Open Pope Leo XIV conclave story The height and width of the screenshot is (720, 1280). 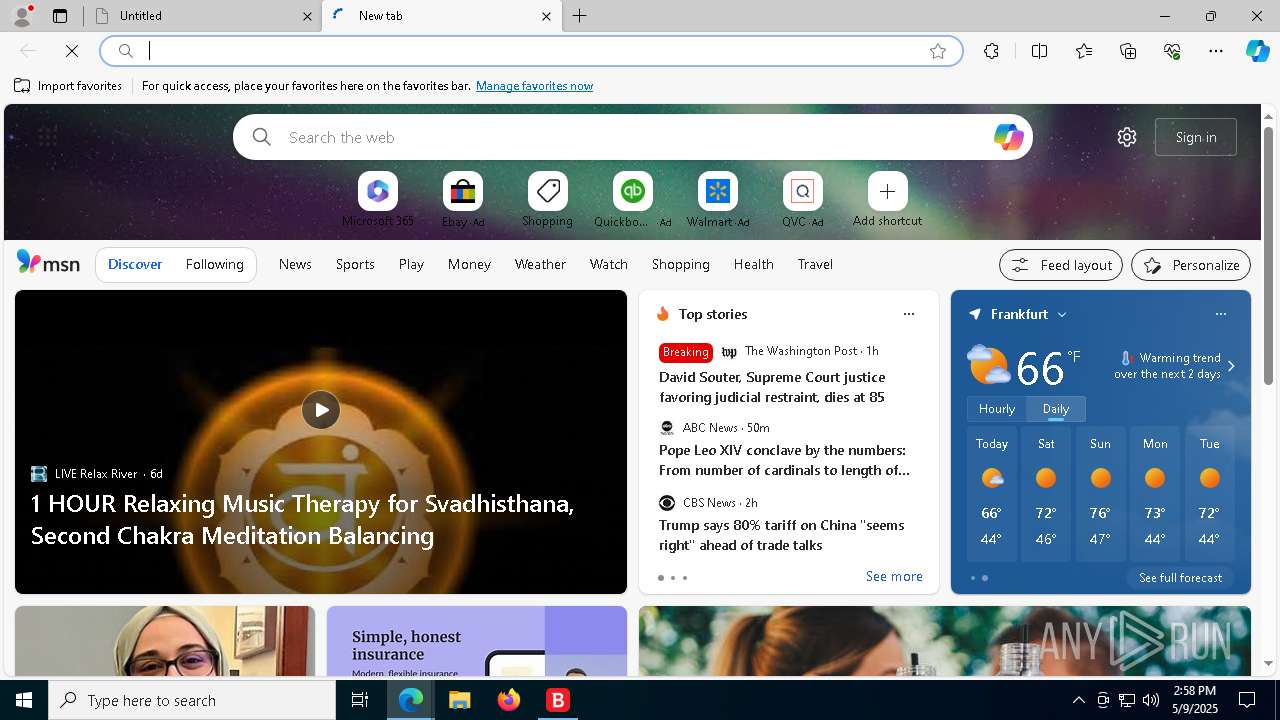(784, 460)
